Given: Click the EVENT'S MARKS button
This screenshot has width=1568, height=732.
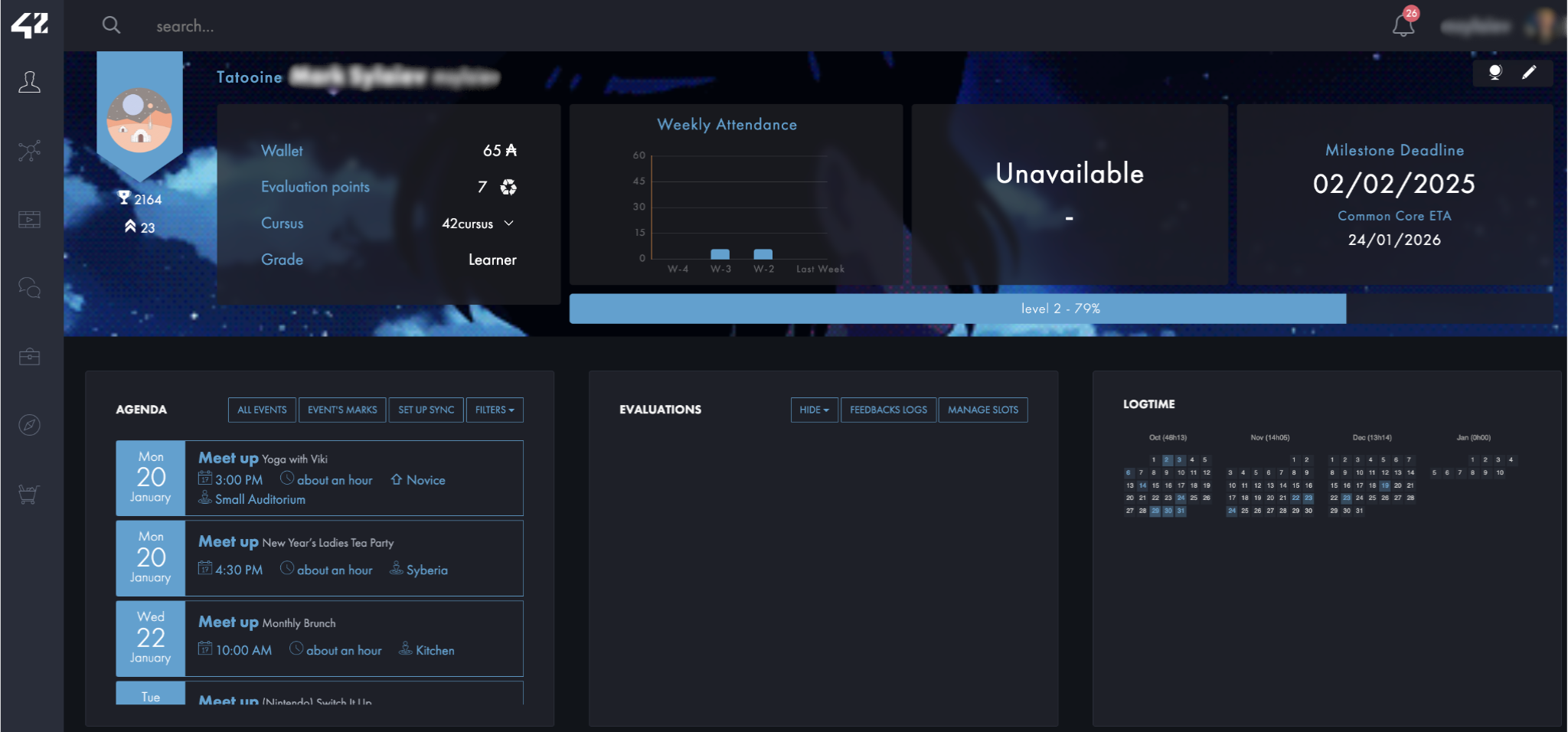Looking at the screenshot, I should point(342,410).
